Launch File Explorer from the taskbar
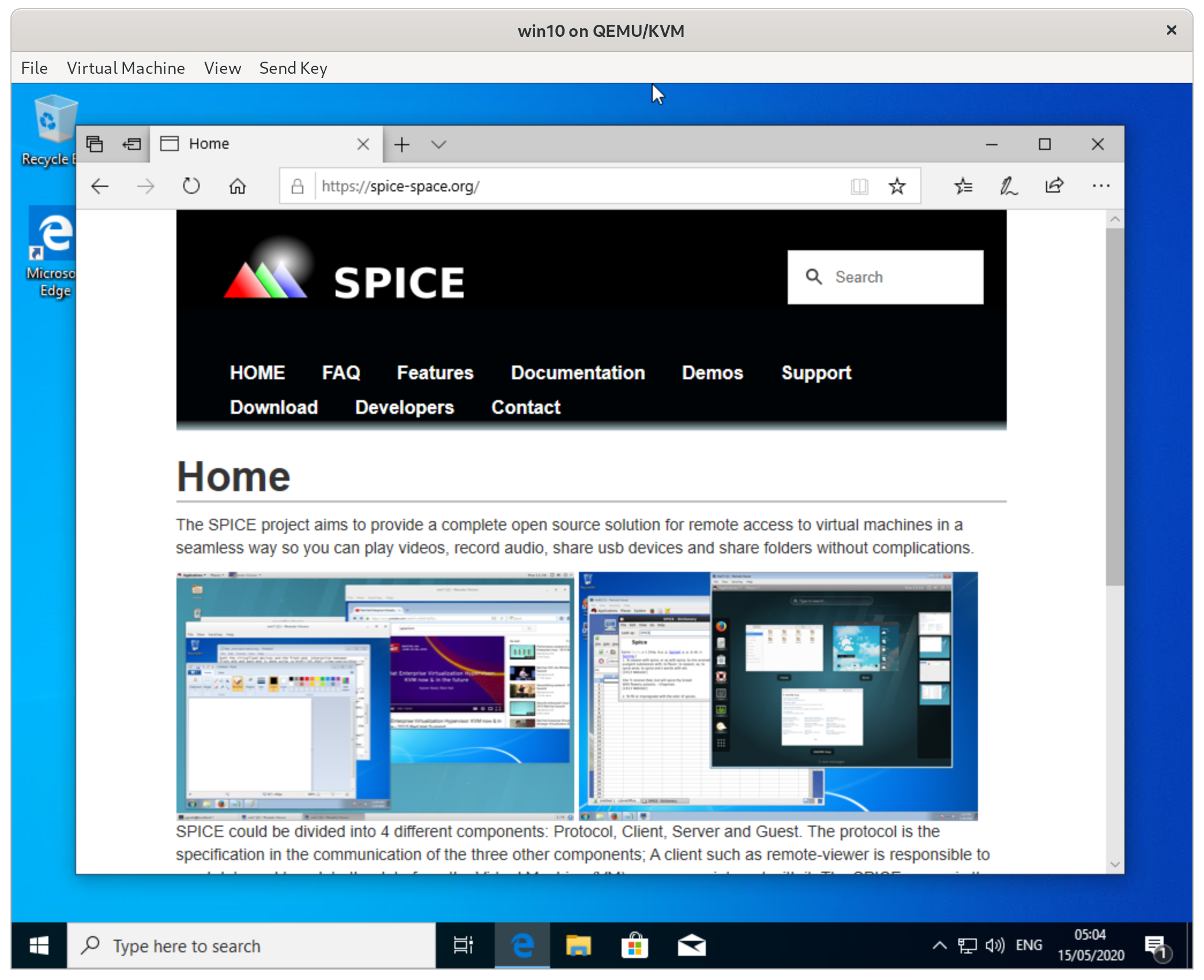 click(578, 945)
